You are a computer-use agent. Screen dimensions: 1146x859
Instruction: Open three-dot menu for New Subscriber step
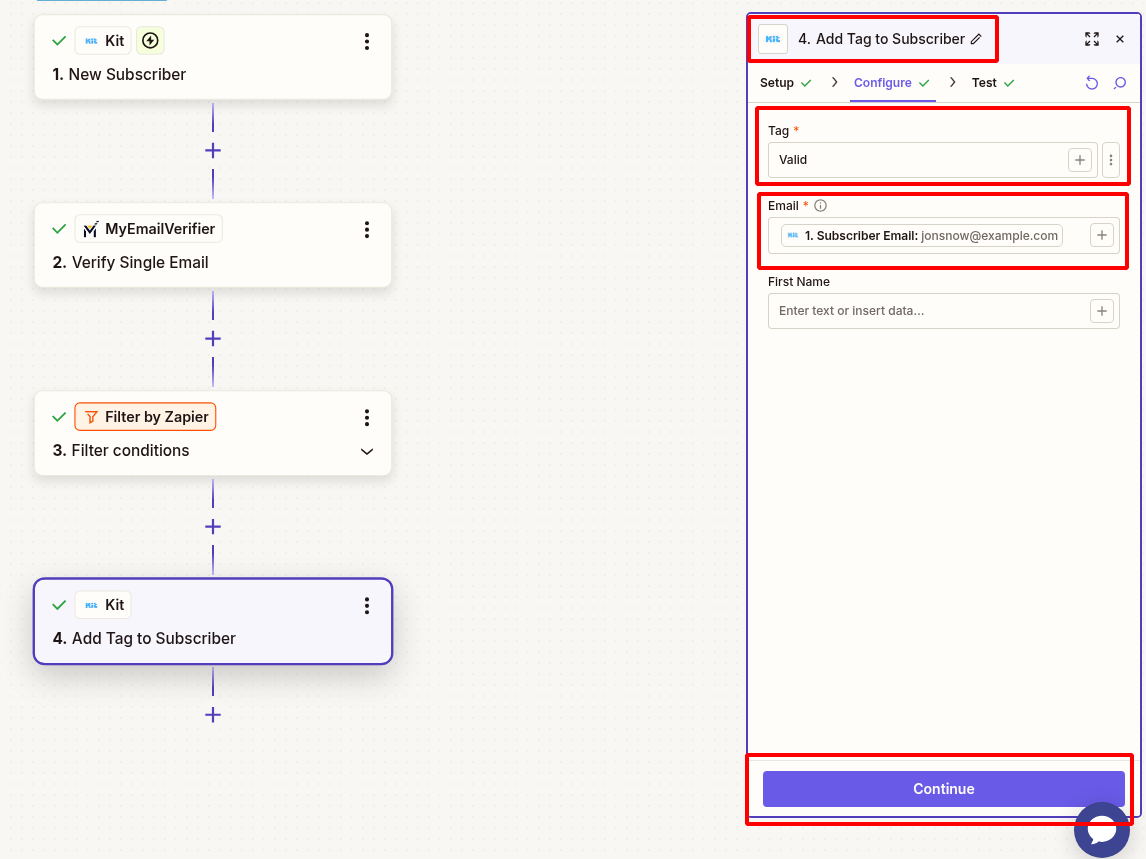click(367, 41)
